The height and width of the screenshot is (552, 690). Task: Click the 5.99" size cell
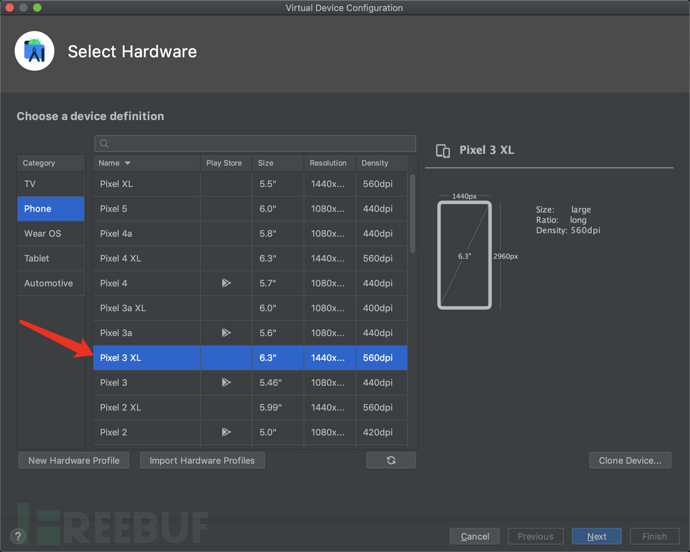pos(278,408)
